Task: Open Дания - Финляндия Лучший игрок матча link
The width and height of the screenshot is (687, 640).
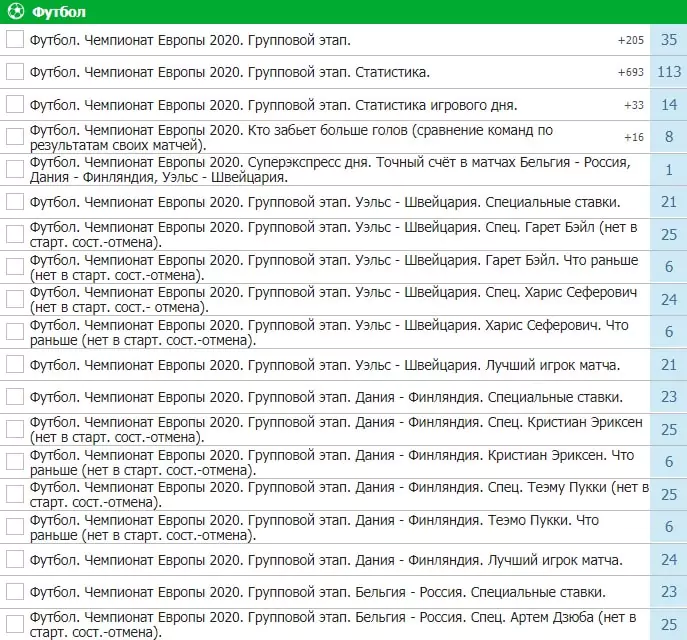Action: click(326, 560)
